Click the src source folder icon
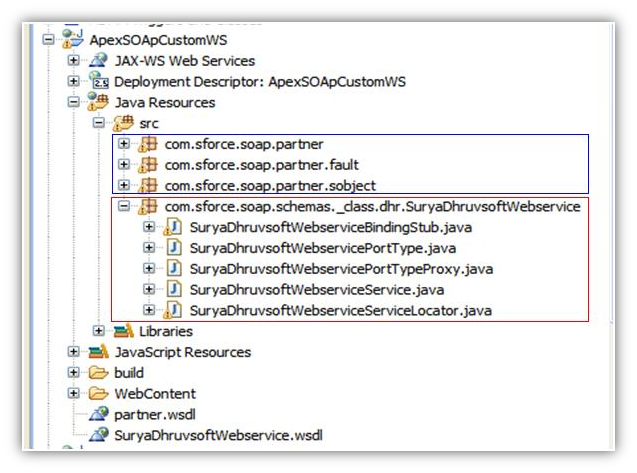 click(124, 123)
